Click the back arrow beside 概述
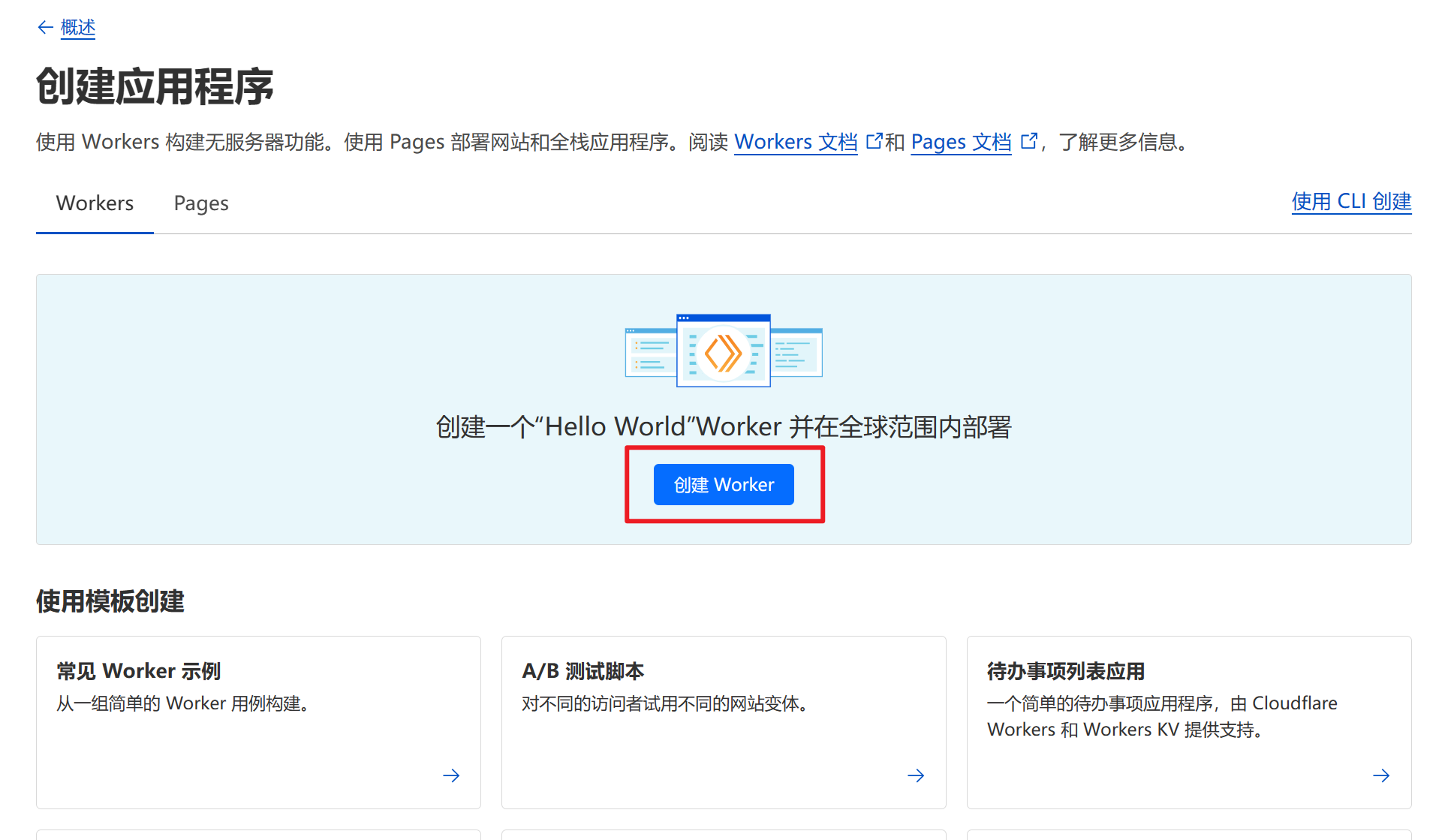 45,28
